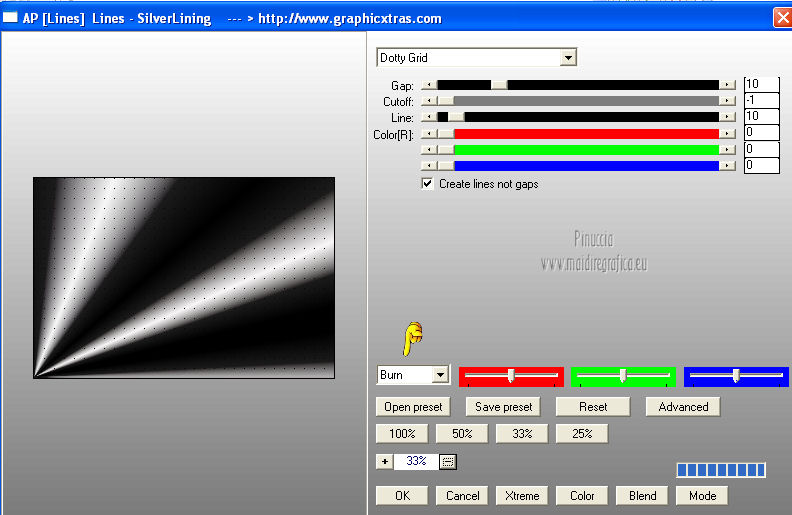The width and height of the screenshot is (792, 515).
Task: Click the Gap value field
Action: click(762, 84)
